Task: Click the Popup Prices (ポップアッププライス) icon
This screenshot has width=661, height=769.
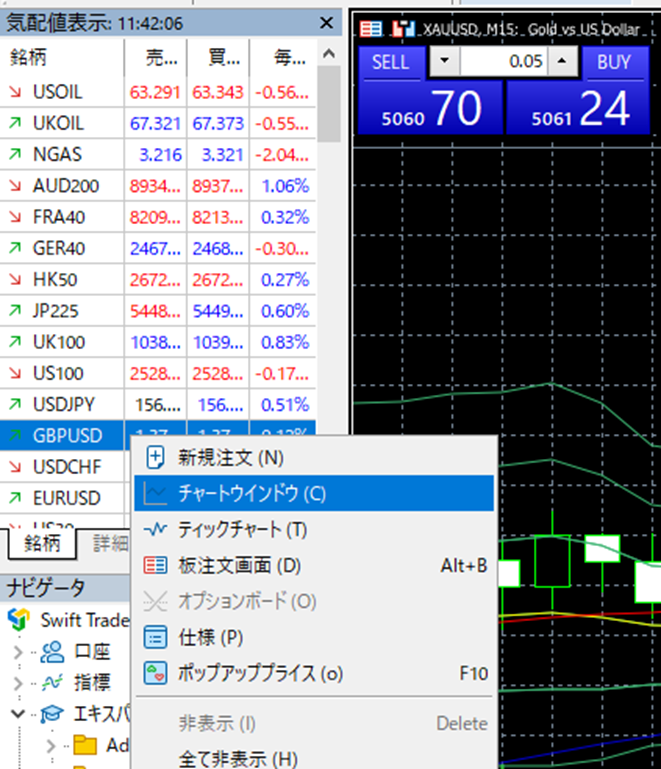Action: click(155, 673)
